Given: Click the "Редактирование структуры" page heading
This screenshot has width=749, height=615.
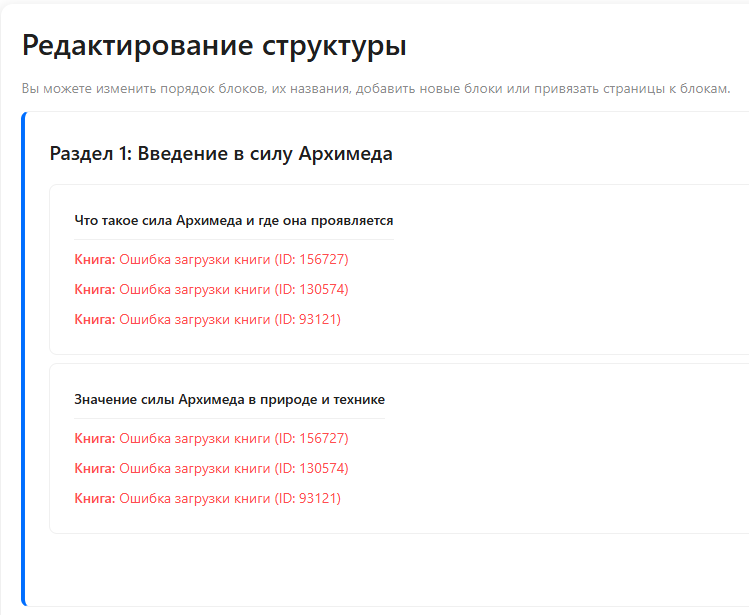Looking at the screenshot, I should (x=214, y=46).
